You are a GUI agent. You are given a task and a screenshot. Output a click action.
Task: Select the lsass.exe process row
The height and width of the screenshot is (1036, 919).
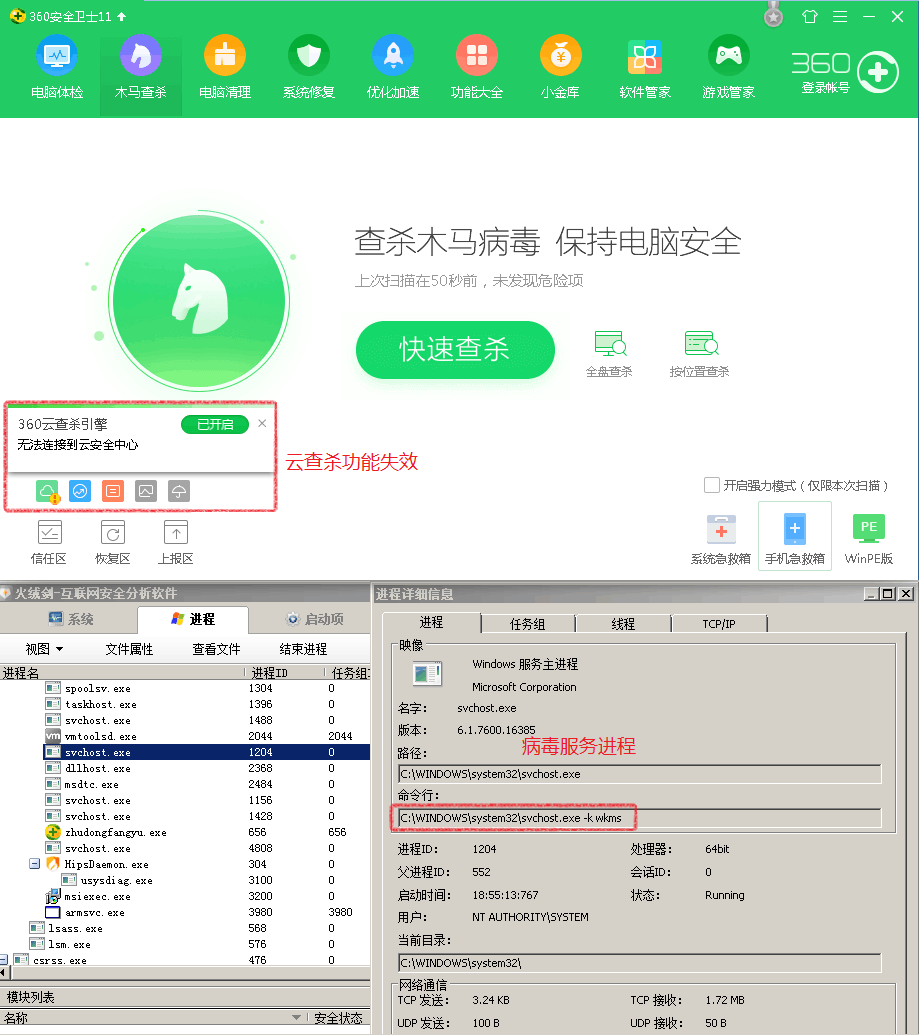(x=185, y=928)
